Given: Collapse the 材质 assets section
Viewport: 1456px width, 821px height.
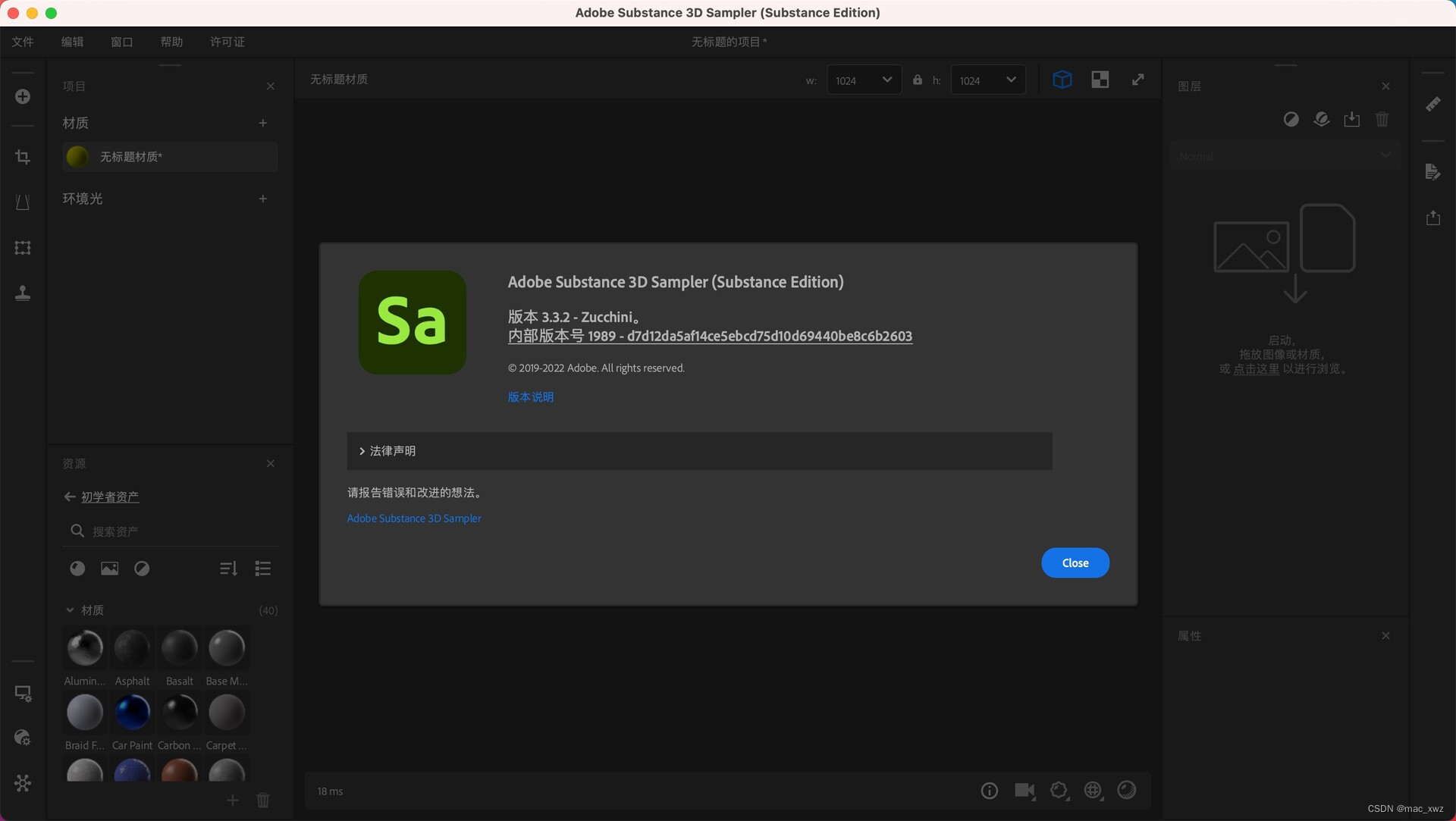Looking at the screenshot, I should [x=70, y=610].
